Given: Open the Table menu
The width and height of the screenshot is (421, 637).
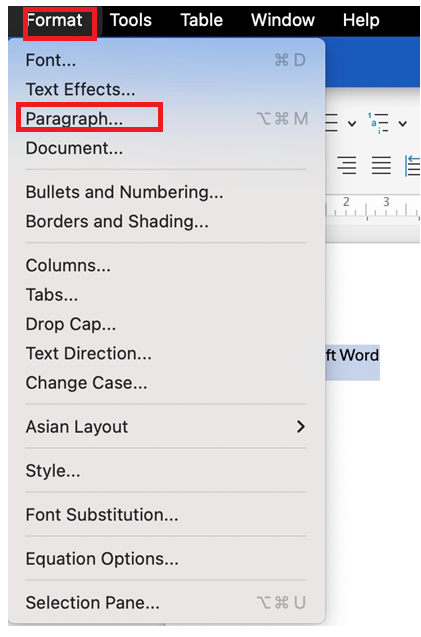Looking at the screenshot, I should (202, 20).
